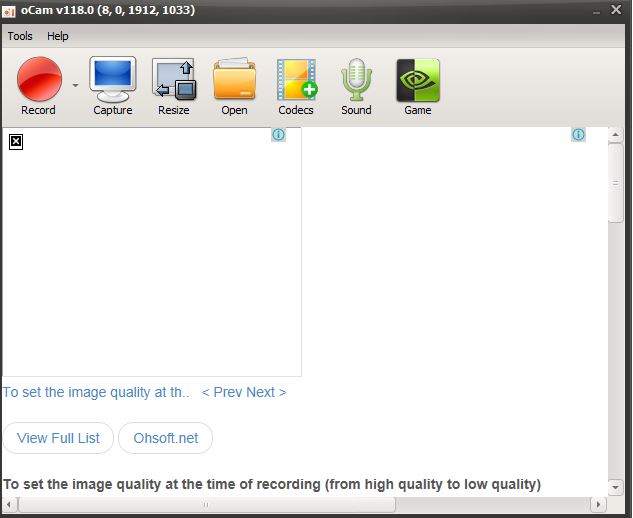633x518 pixels.
Task: Go to the next tip with 'Next >'
Action: click(x=266, y=392)
